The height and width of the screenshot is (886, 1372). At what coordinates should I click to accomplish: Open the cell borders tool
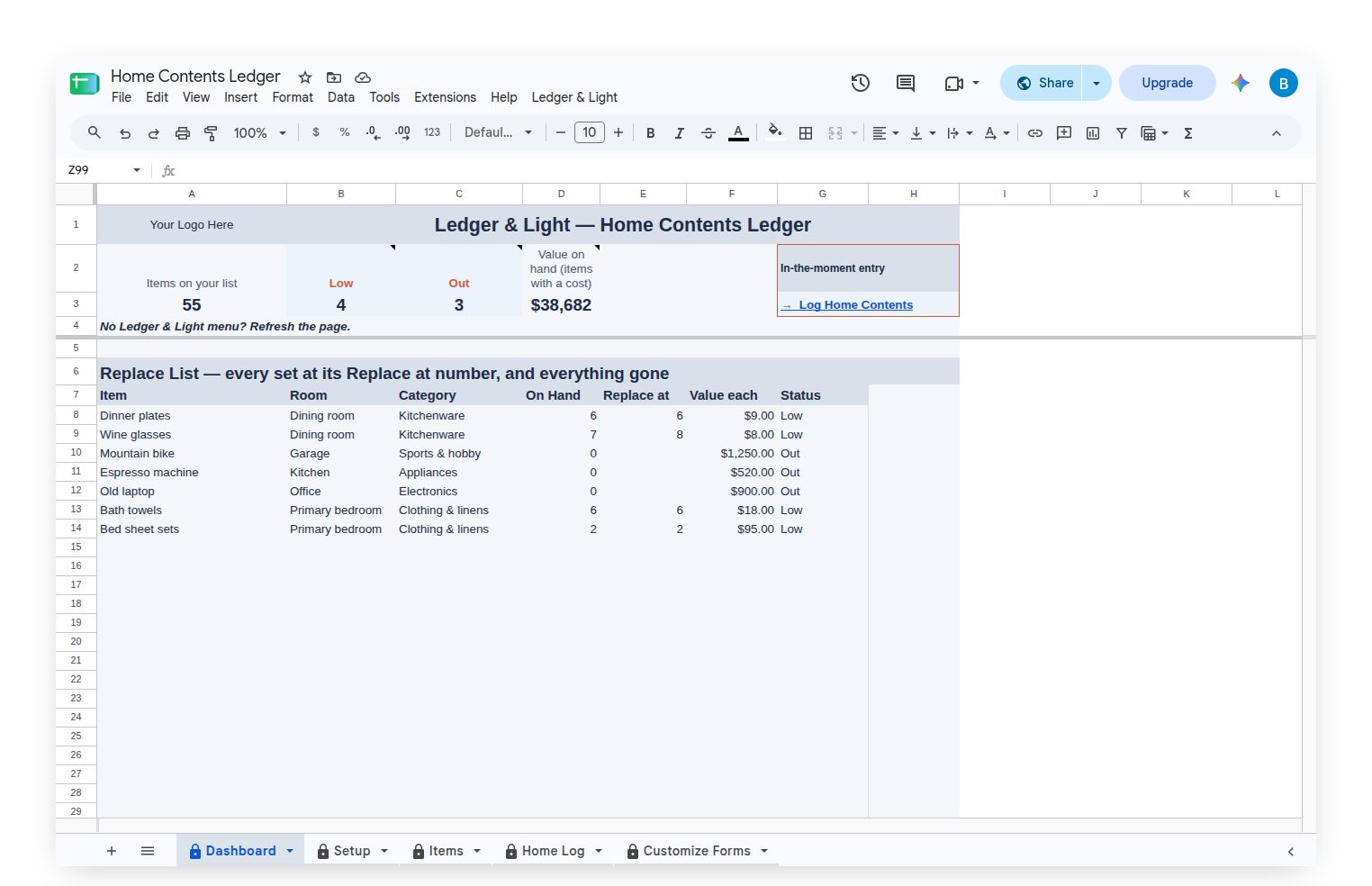[806, 133]
